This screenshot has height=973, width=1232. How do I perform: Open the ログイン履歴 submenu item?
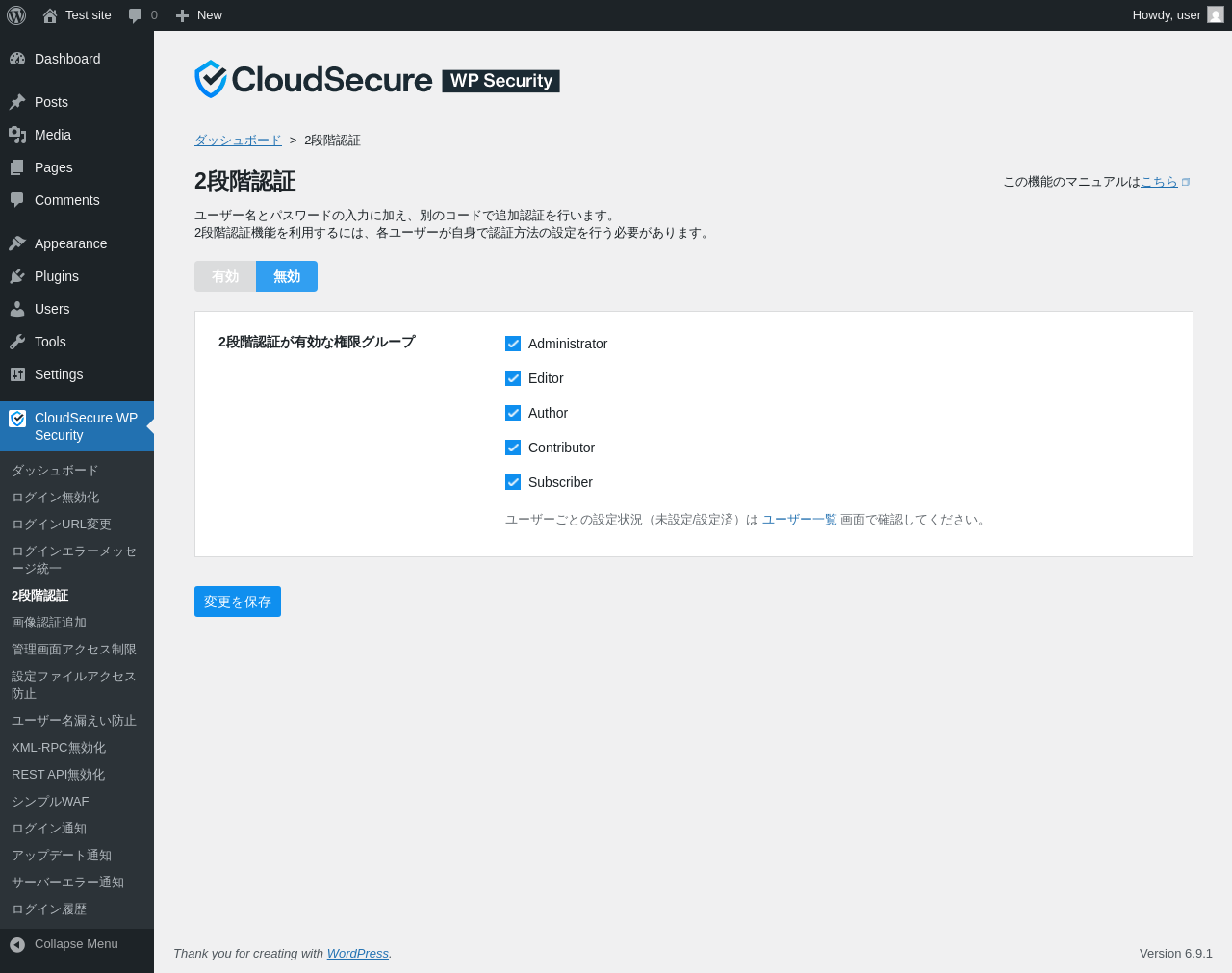[49, 909]
